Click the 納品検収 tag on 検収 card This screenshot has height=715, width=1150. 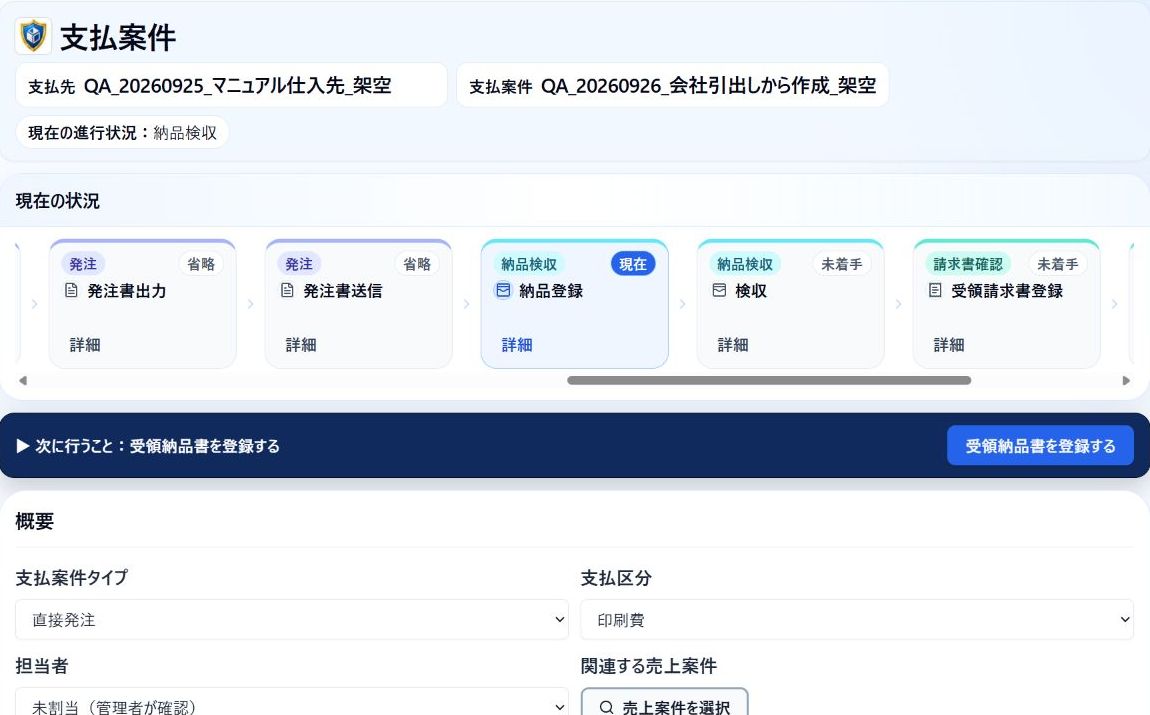745,264
